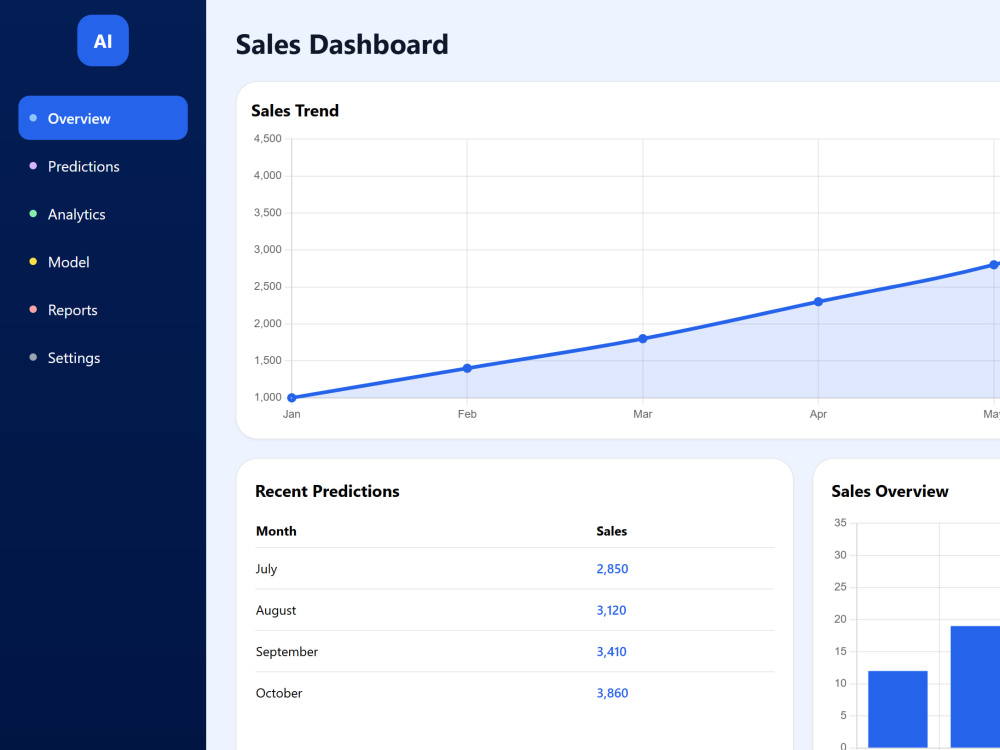Click the AI logo badge
Screen dimensions: 1000x750
click(103, 41)
